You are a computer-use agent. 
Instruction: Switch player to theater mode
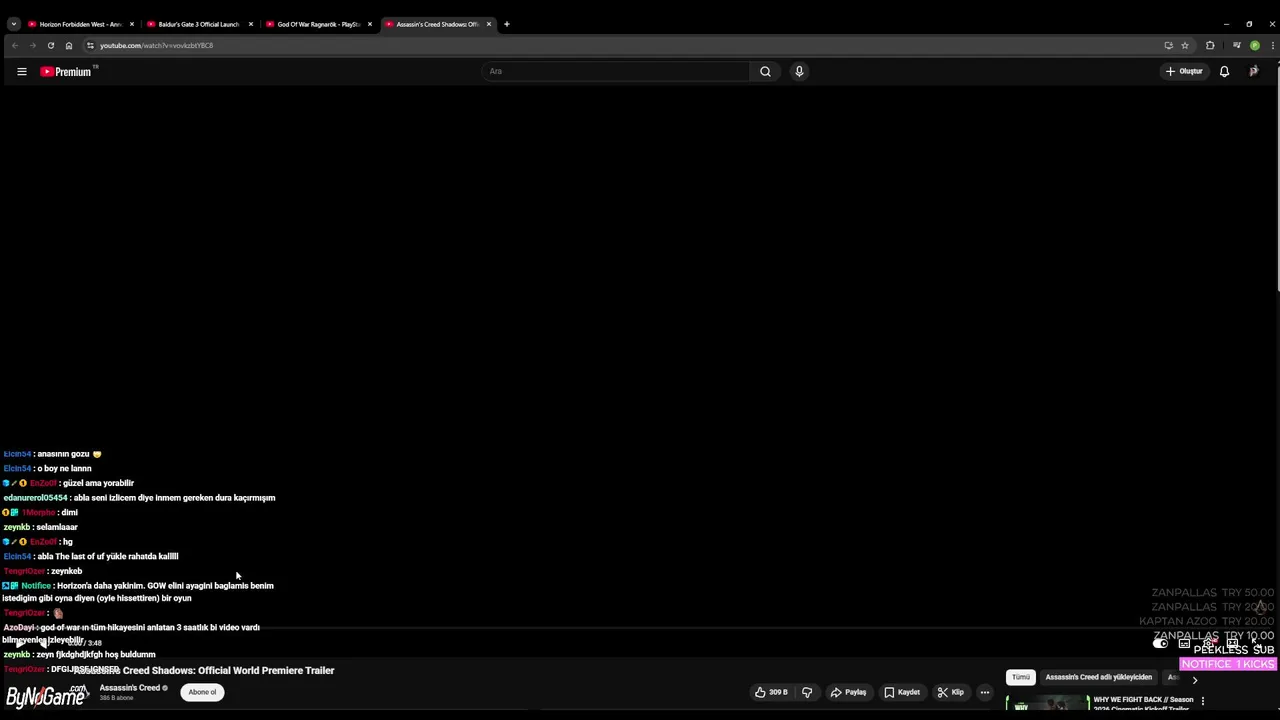[x=1234, y=643]
